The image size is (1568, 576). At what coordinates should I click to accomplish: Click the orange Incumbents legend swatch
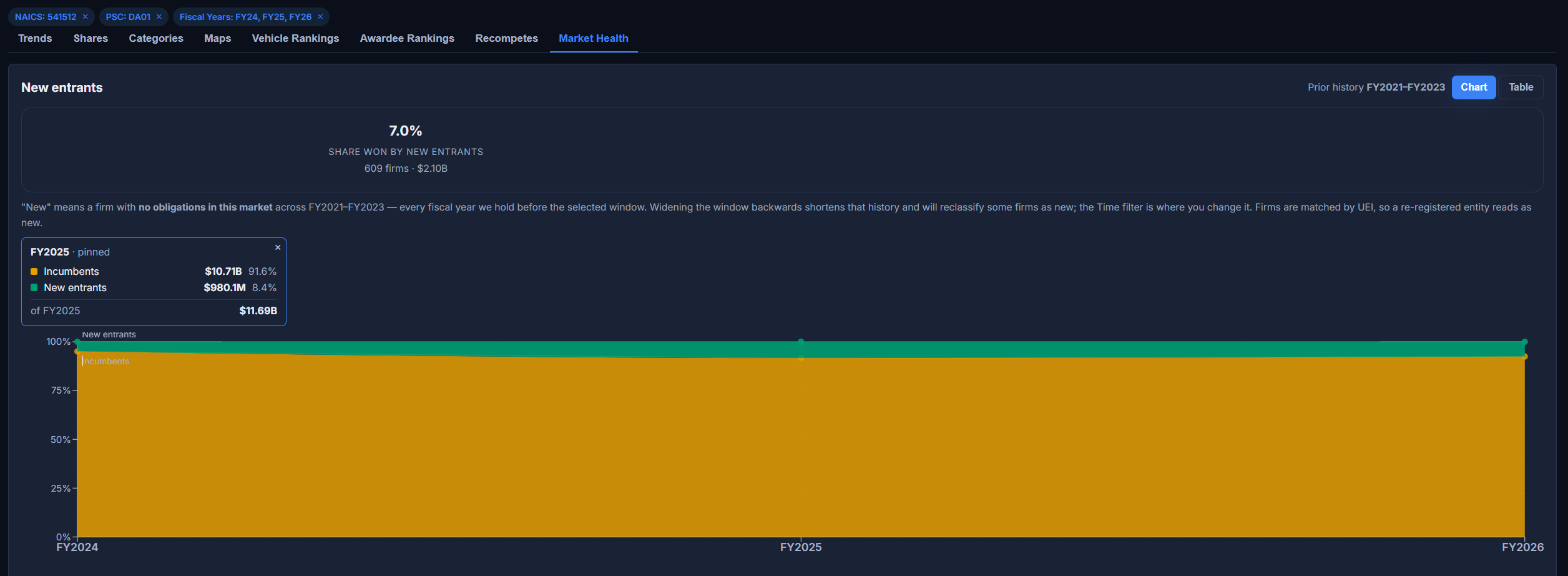click(34, 271)
